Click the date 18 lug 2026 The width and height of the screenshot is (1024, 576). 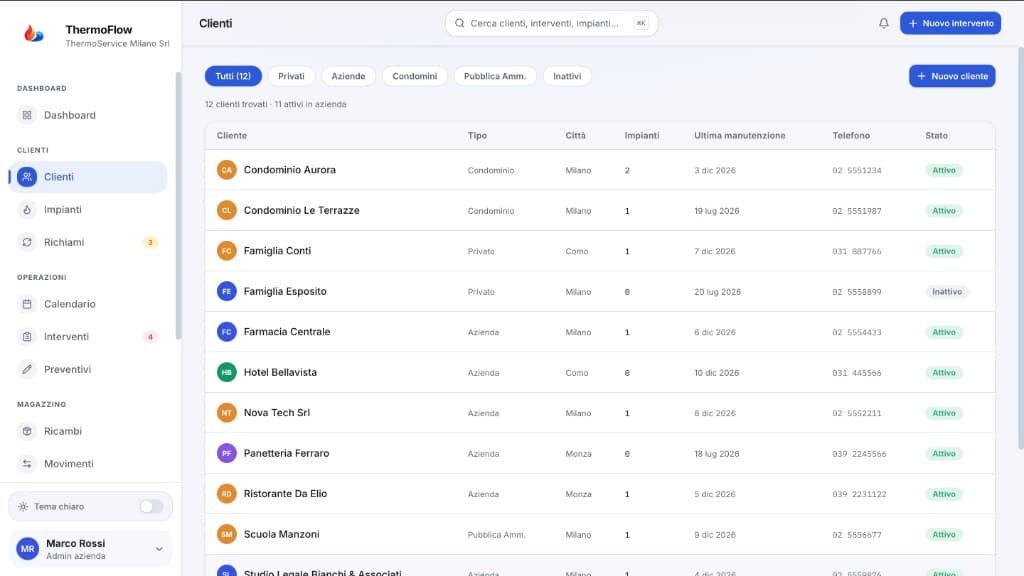(717, 454)
